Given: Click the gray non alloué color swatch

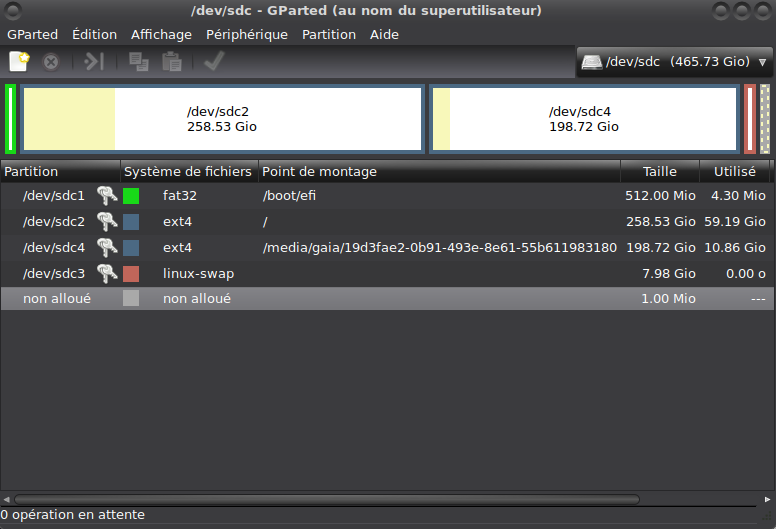Looking at the screenshot, I should 131,298.
